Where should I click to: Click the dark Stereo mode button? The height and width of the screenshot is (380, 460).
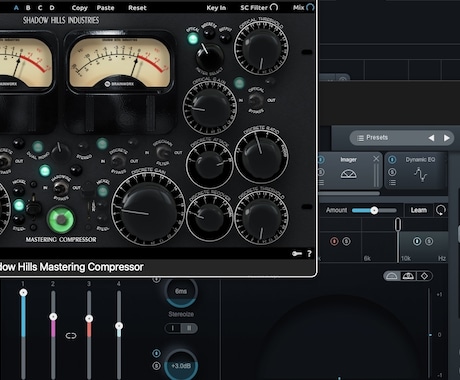coord(82,146)
